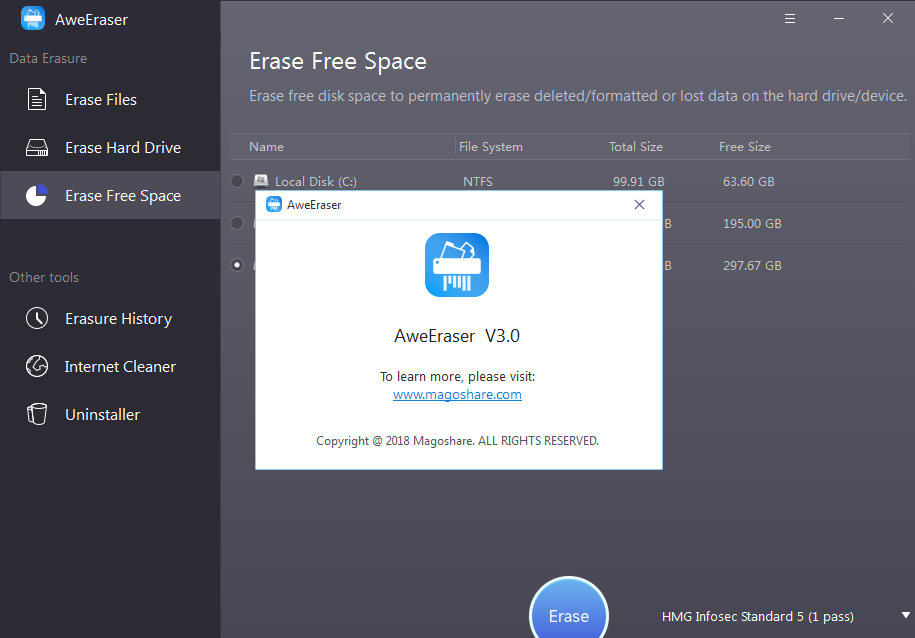Click the 297.67 GB free size cell

752,266
